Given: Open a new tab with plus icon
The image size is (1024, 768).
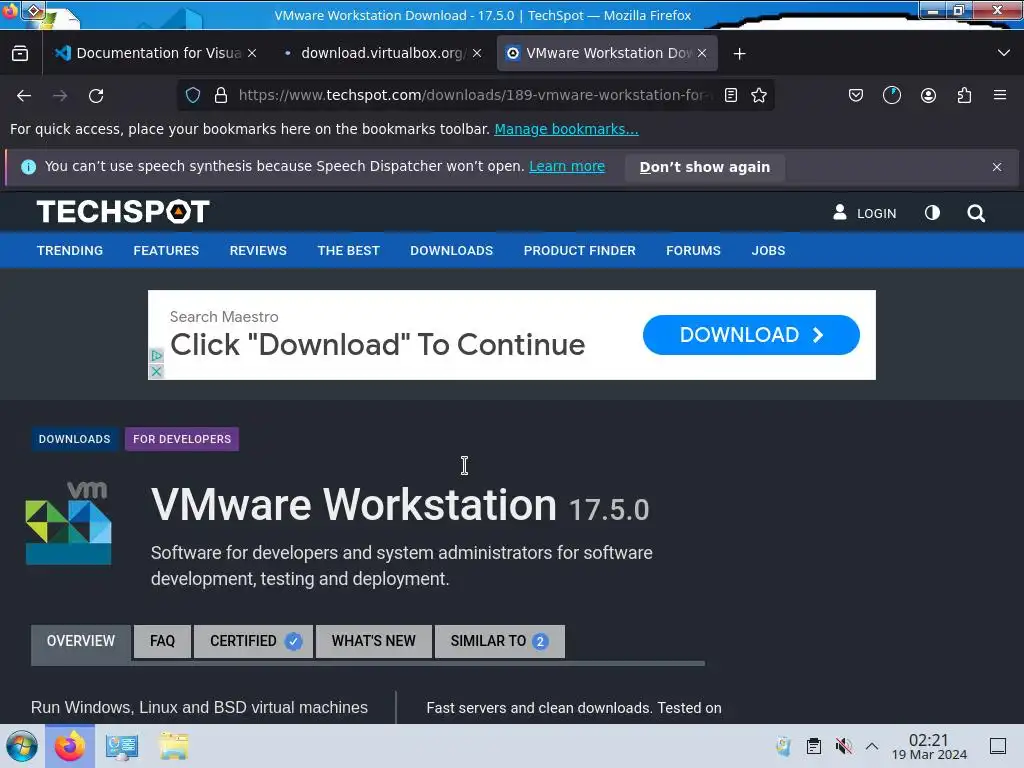Looking at the screenshot, I should (739, 54).
